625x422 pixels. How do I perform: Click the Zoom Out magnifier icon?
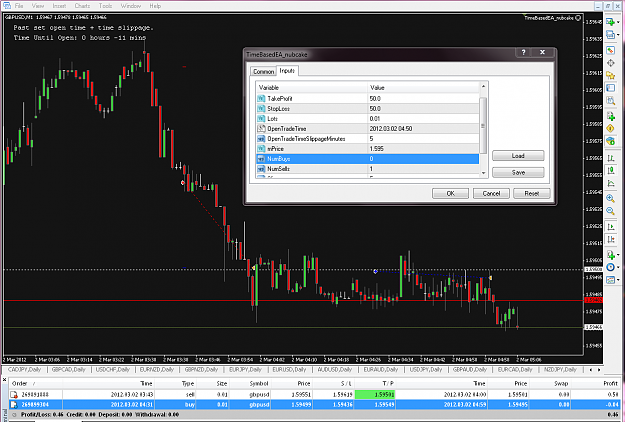(610, 211)
